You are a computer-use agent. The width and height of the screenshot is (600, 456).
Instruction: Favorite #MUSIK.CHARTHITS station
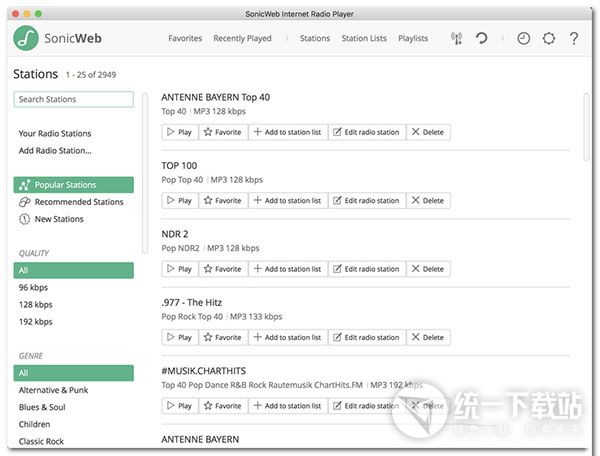pyautogui.click(x=223, y=406)
